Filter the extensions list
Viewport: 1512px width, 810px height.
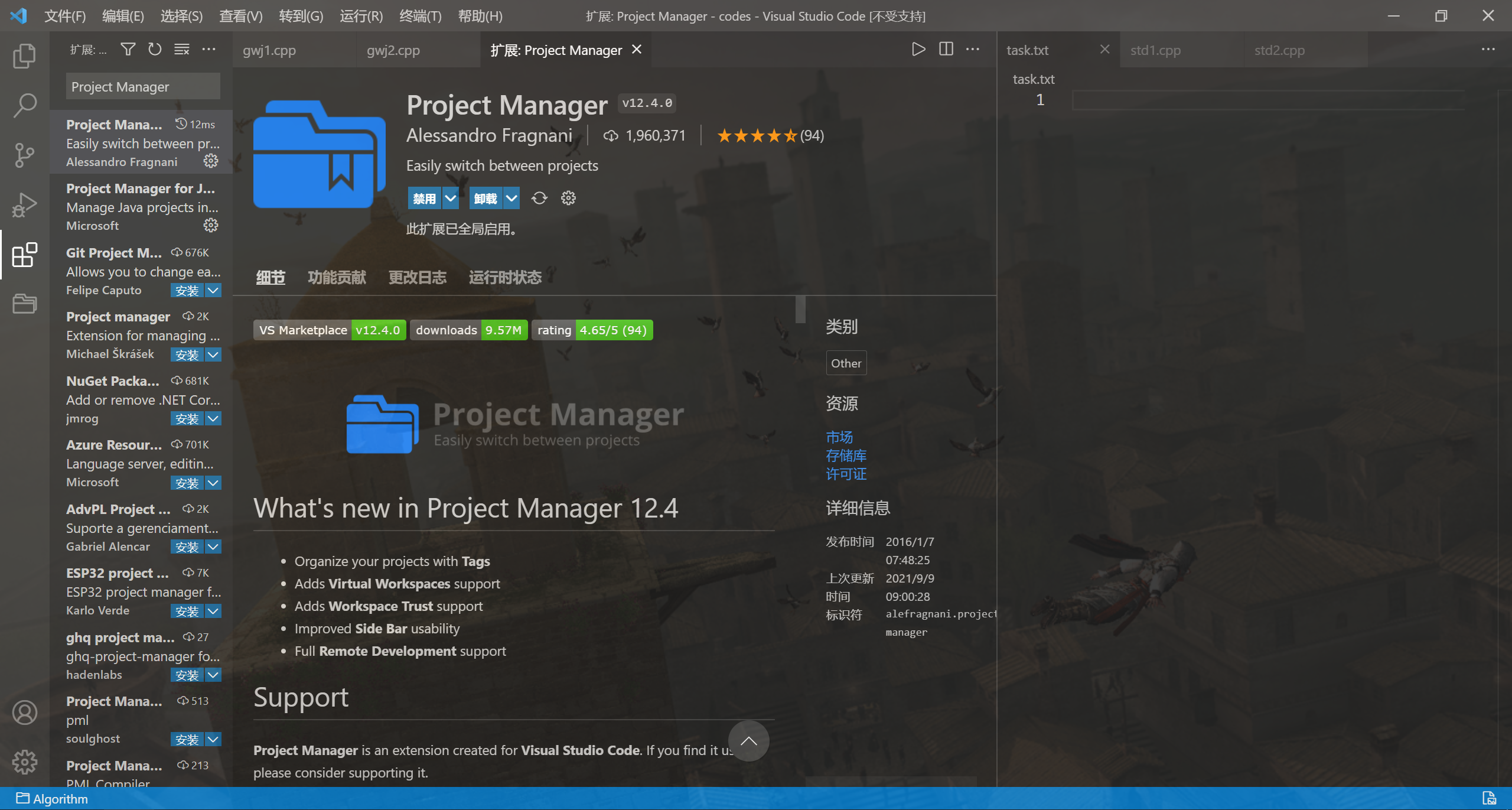pos(127,49)
